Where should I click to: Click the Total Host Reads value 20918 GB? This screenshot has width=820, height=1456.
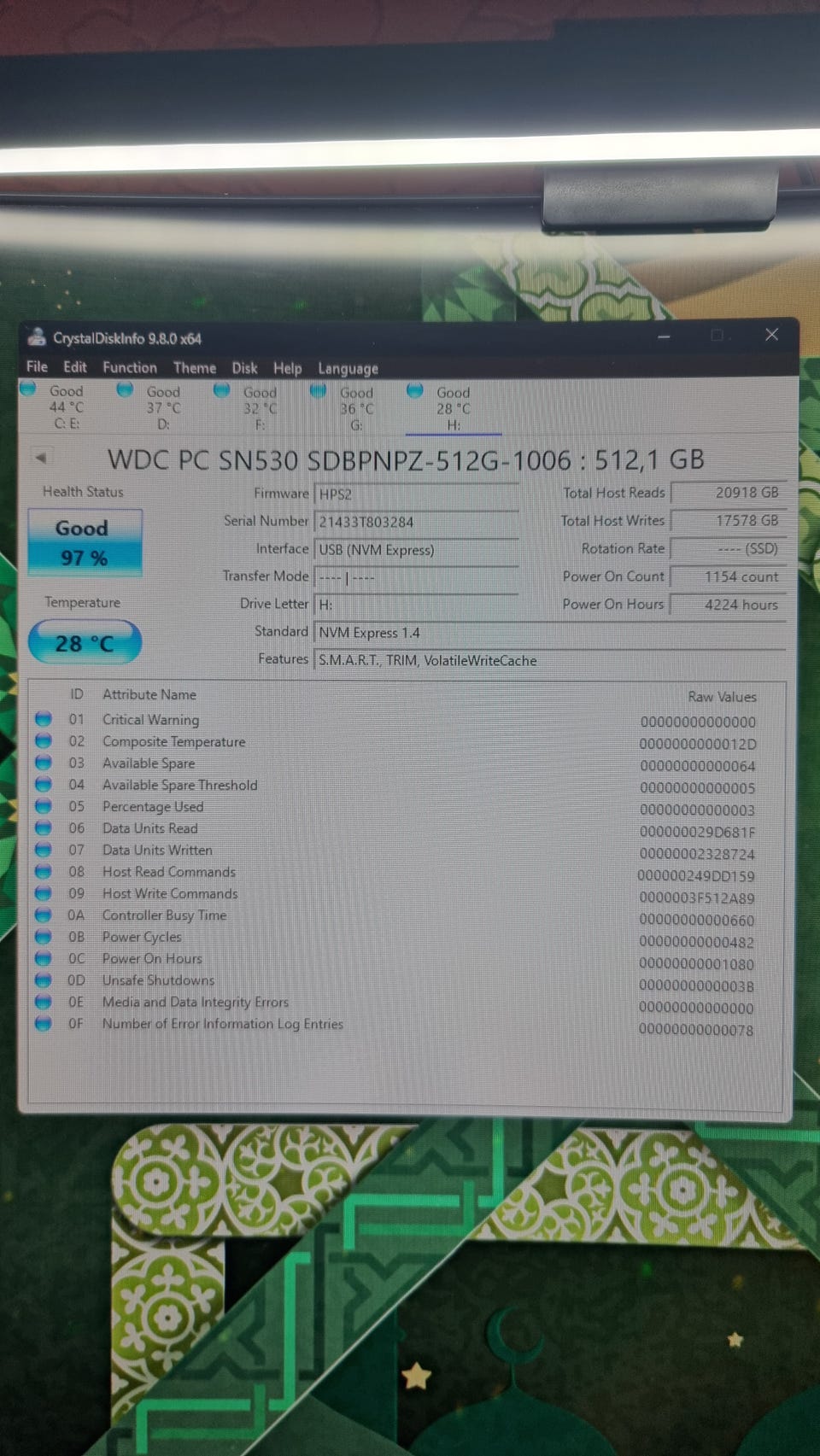[x=729, y=493]
